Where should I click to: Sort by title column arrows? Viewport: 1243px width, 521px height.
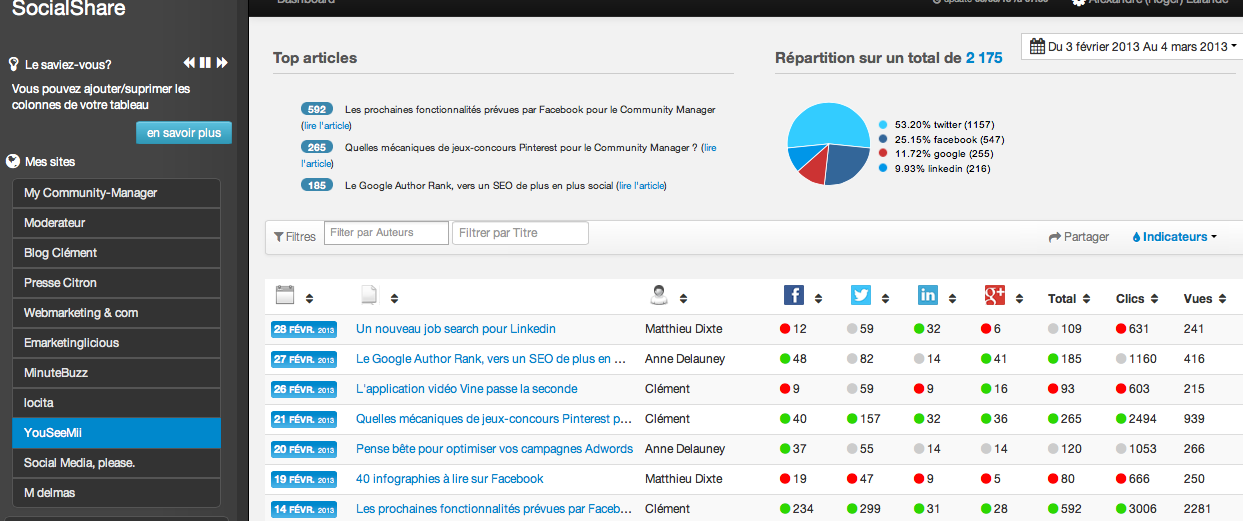point(394,298)
